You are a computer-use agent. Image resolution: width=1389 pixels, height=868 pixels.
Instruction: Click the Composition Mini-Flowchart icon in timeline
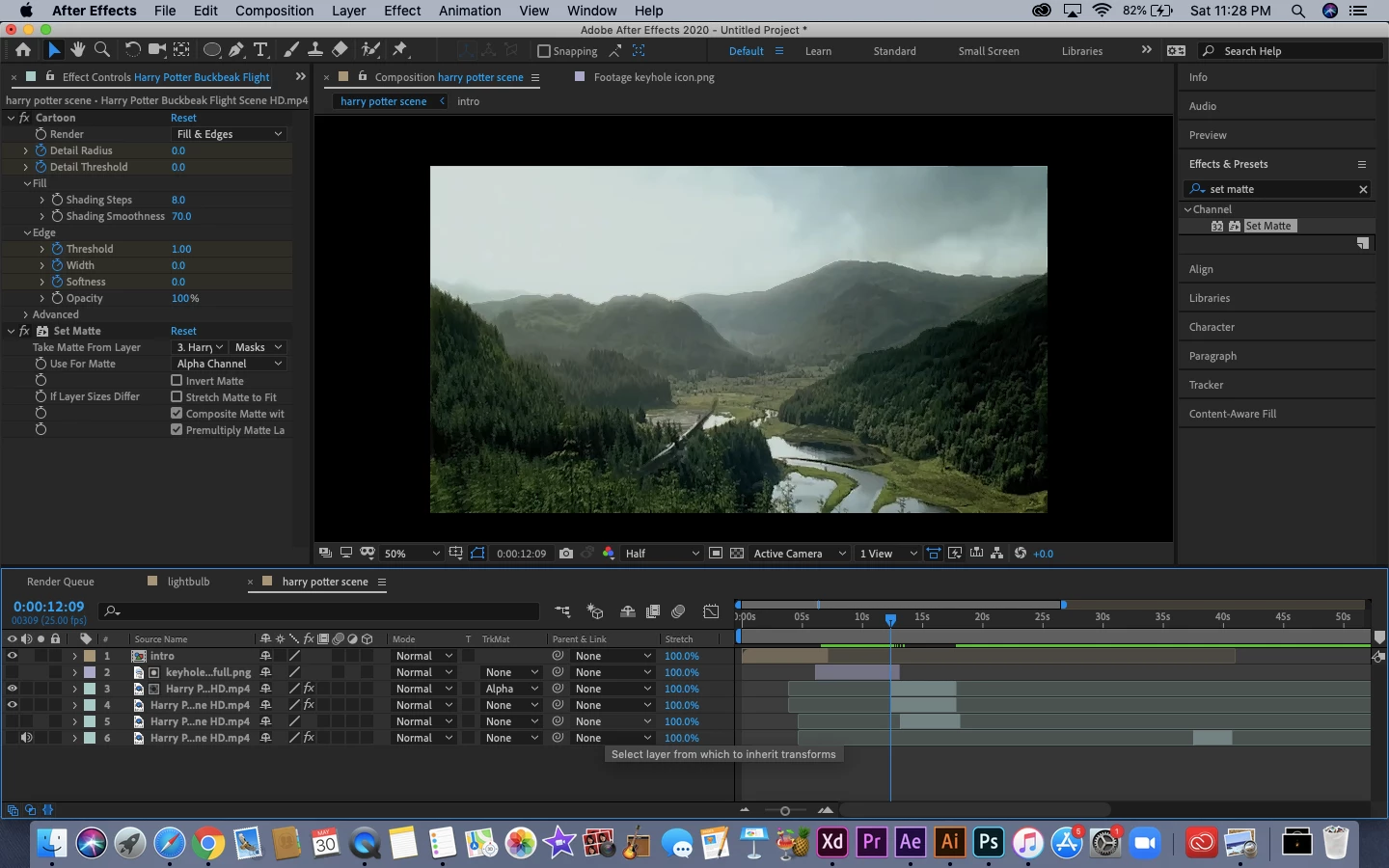[x=562, y=611]
